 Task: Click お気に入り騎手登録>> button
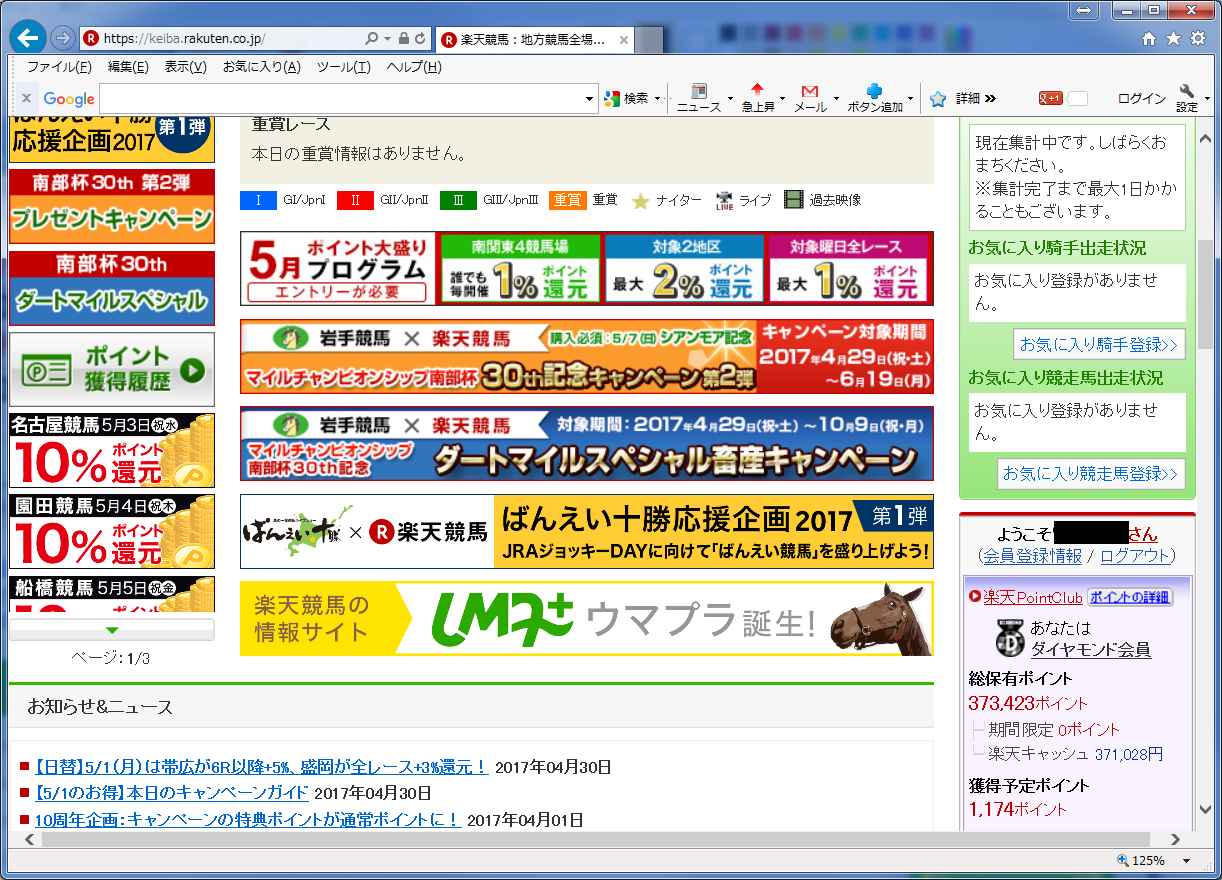coord(1099,344)
